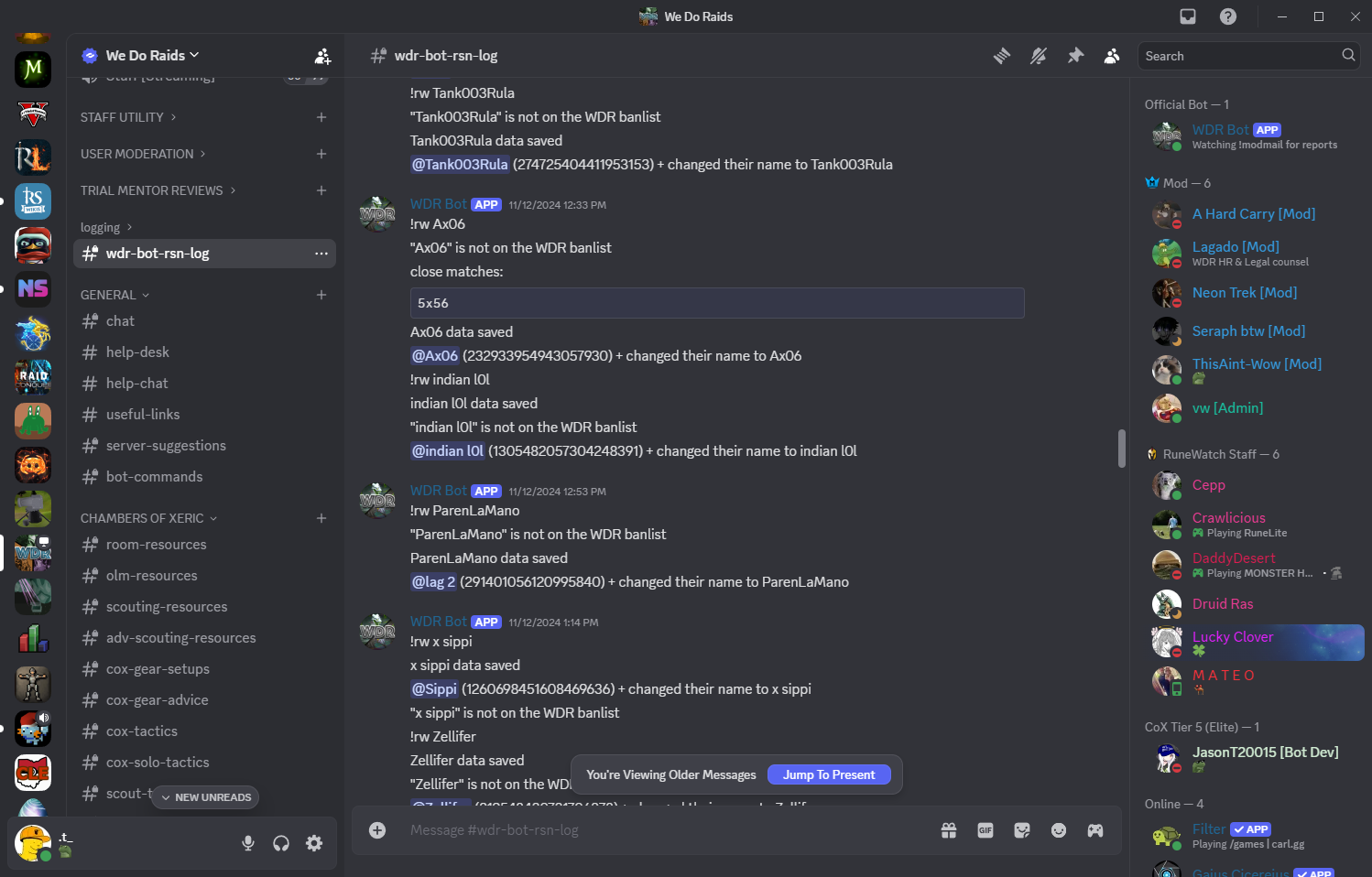Switch to the green M server icon

pos(33,70)
